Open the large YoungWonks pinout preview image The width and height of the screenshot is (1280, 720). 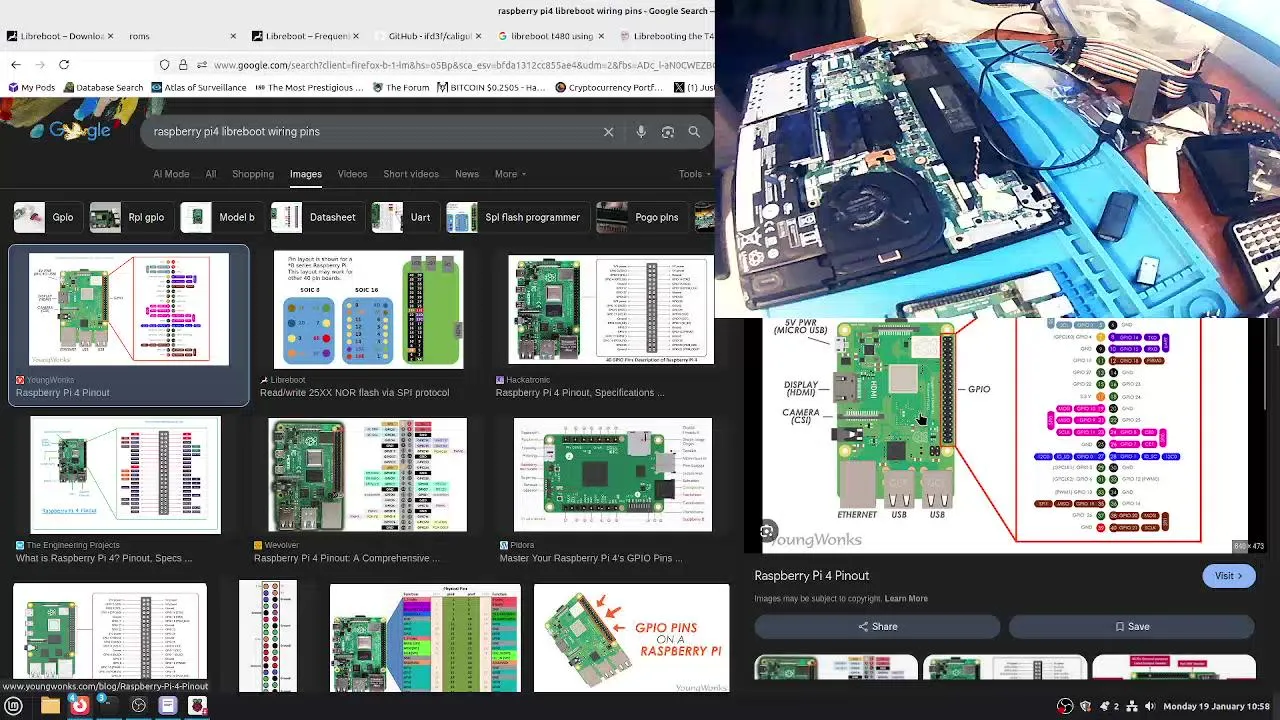[x=1005, y=435]
